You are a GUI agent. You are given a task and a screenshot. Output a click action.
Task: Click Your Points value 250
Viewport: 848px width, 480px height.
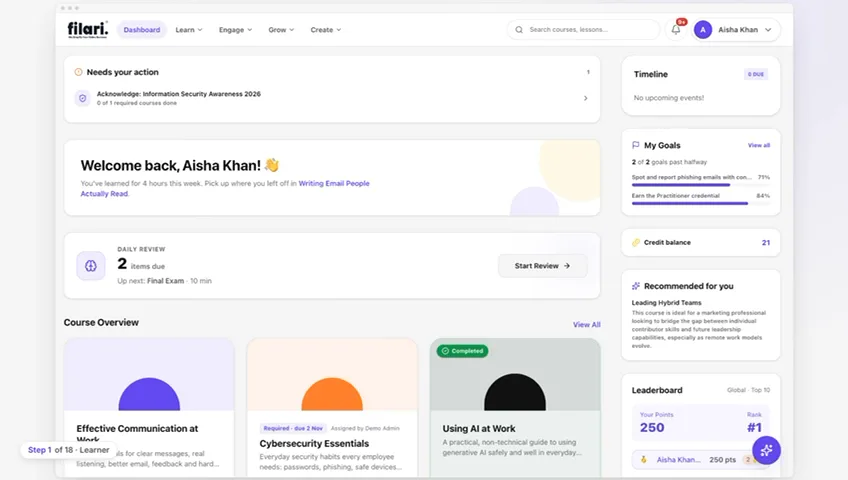(x=652, y=428)
